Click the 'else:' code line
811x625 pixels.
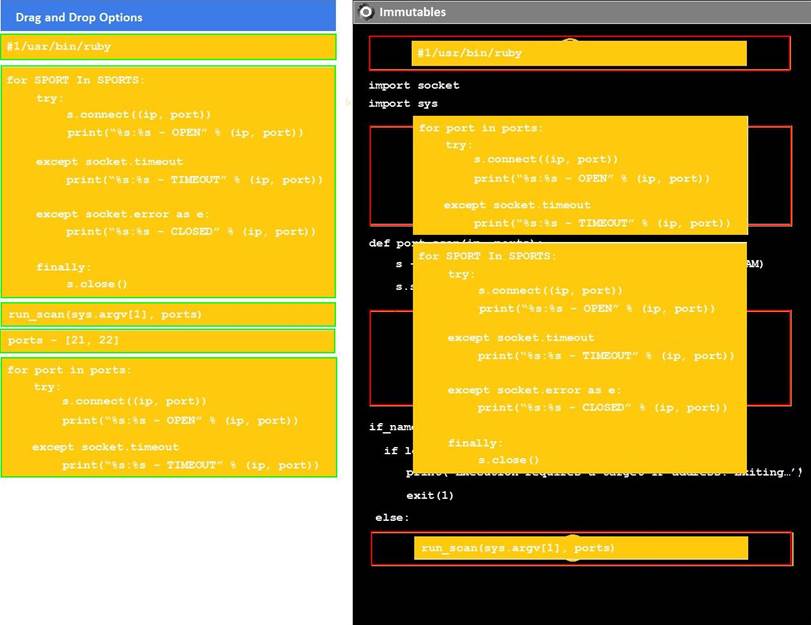click(x=392, y=517)
